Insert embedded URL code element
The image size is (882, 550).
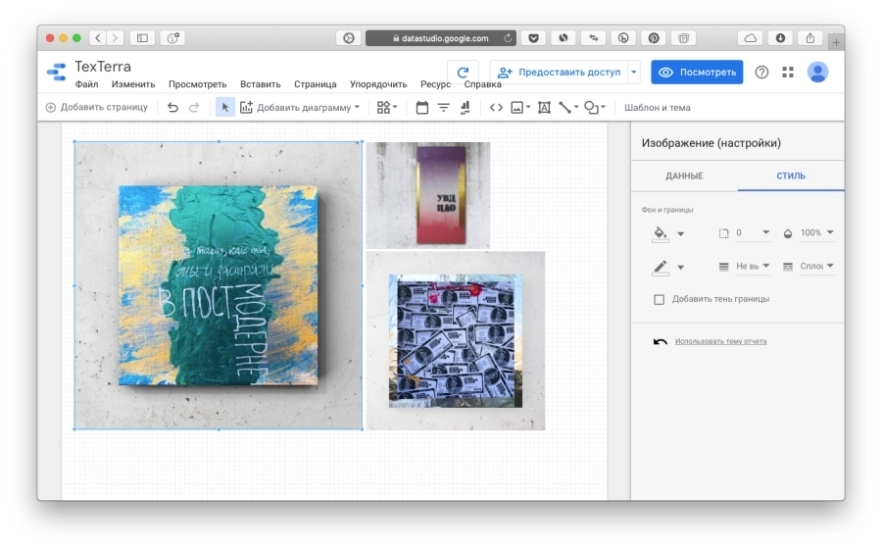click(x=496, y=107)
